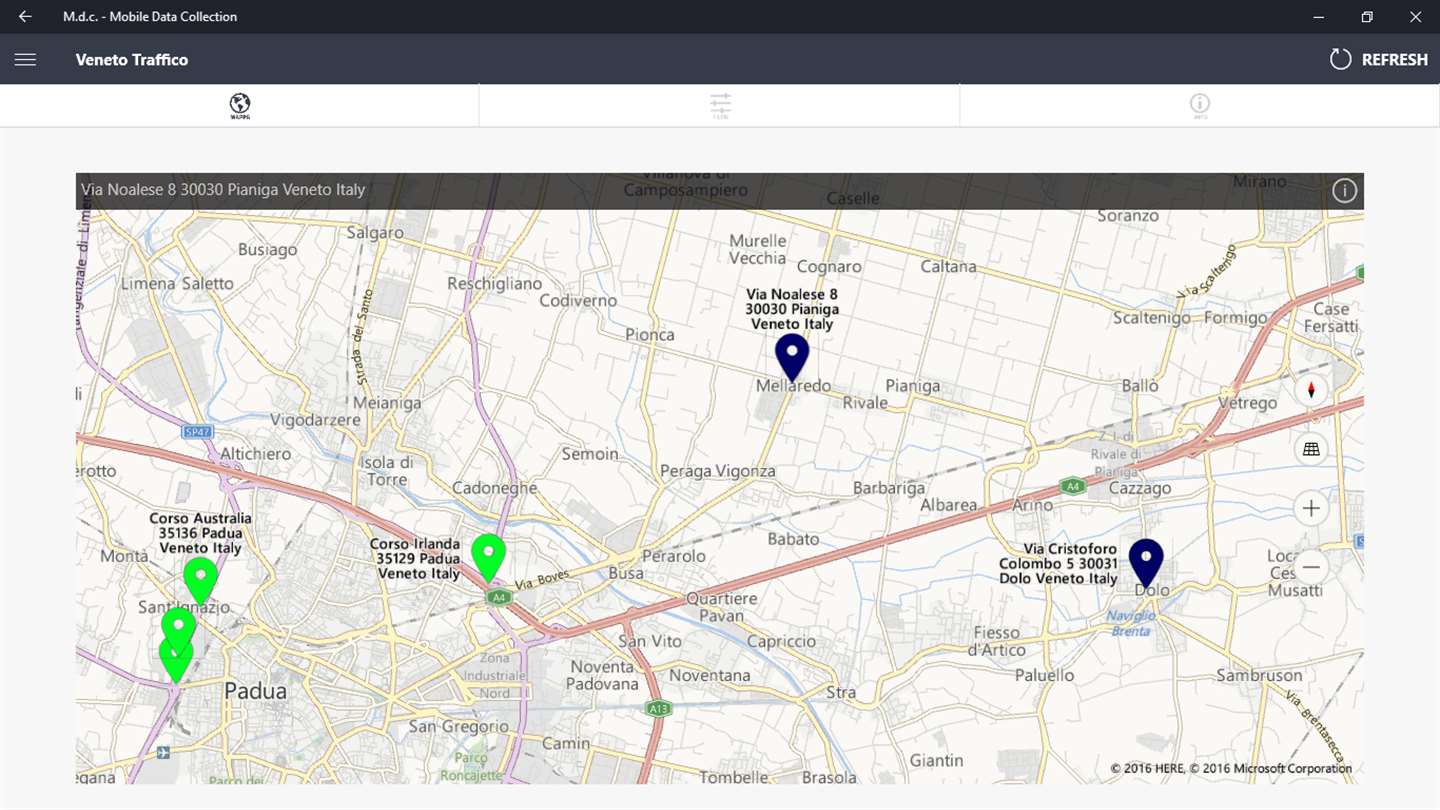This screenshot has width=1440, height=810.
Task: Click the "Corso Irlanda 35129 Padua" pin label
Action: [415, 559]
